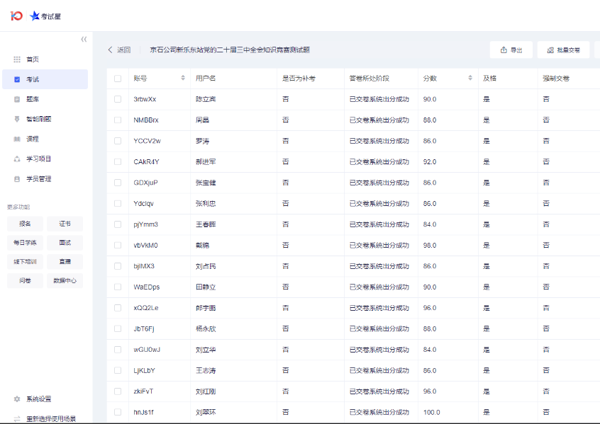
Task: Click the 84.0 score in the pjYmm3 row
Action: (430, 224)
